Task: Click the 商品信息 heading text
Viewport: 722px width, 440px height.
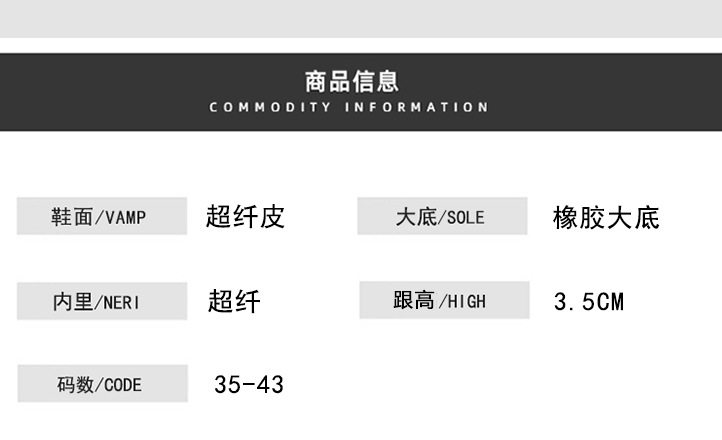Action: tap(351, 81)
